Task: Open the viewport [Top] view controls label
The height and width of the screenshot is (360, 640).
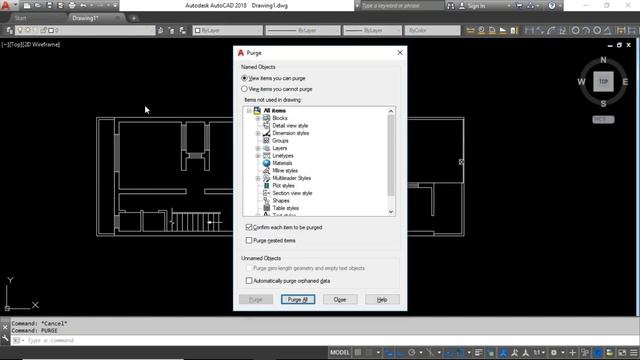Action: click(x=17, y=44)
